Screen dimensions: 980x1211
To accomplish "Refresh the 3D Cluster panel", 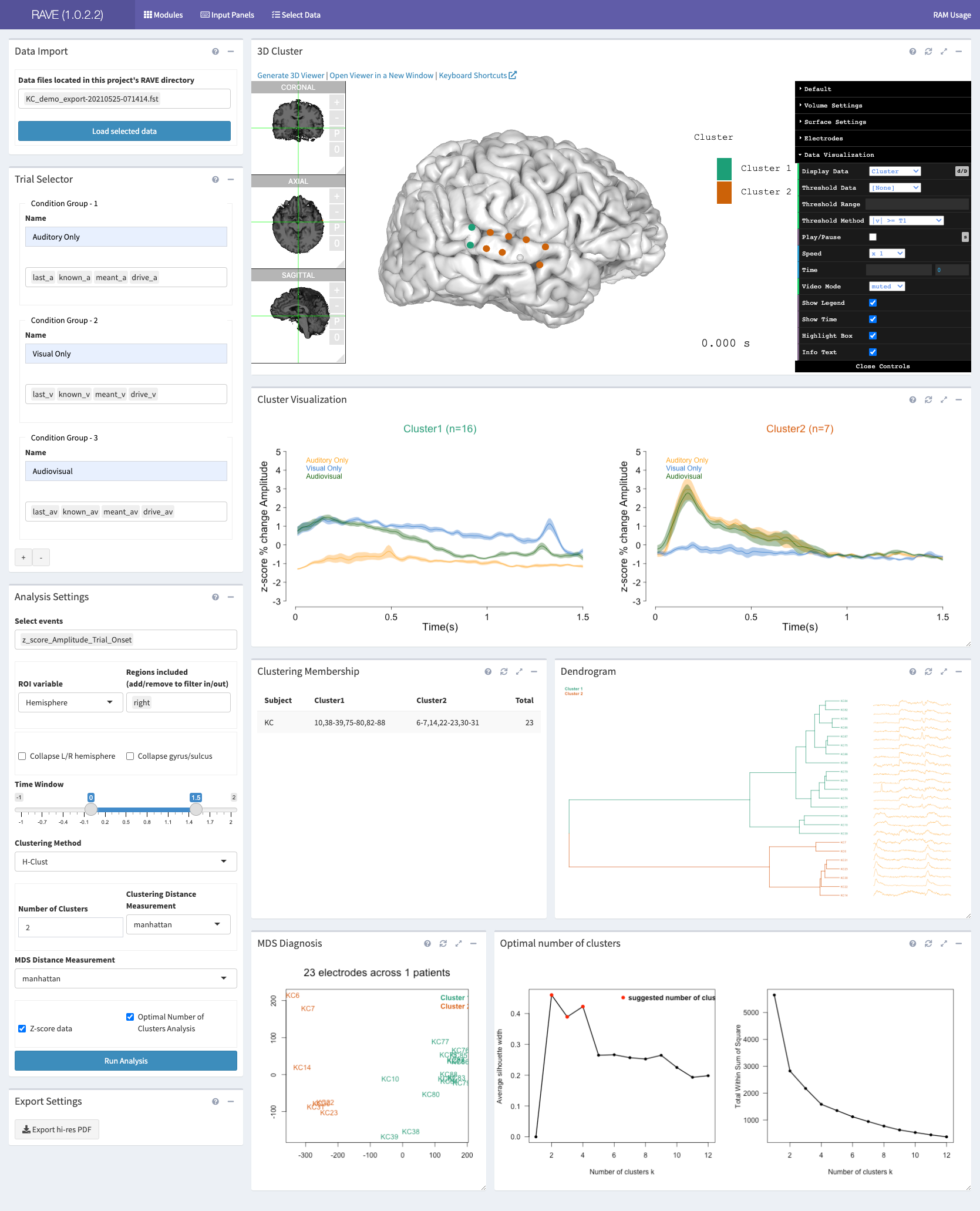I will point(928,52).
